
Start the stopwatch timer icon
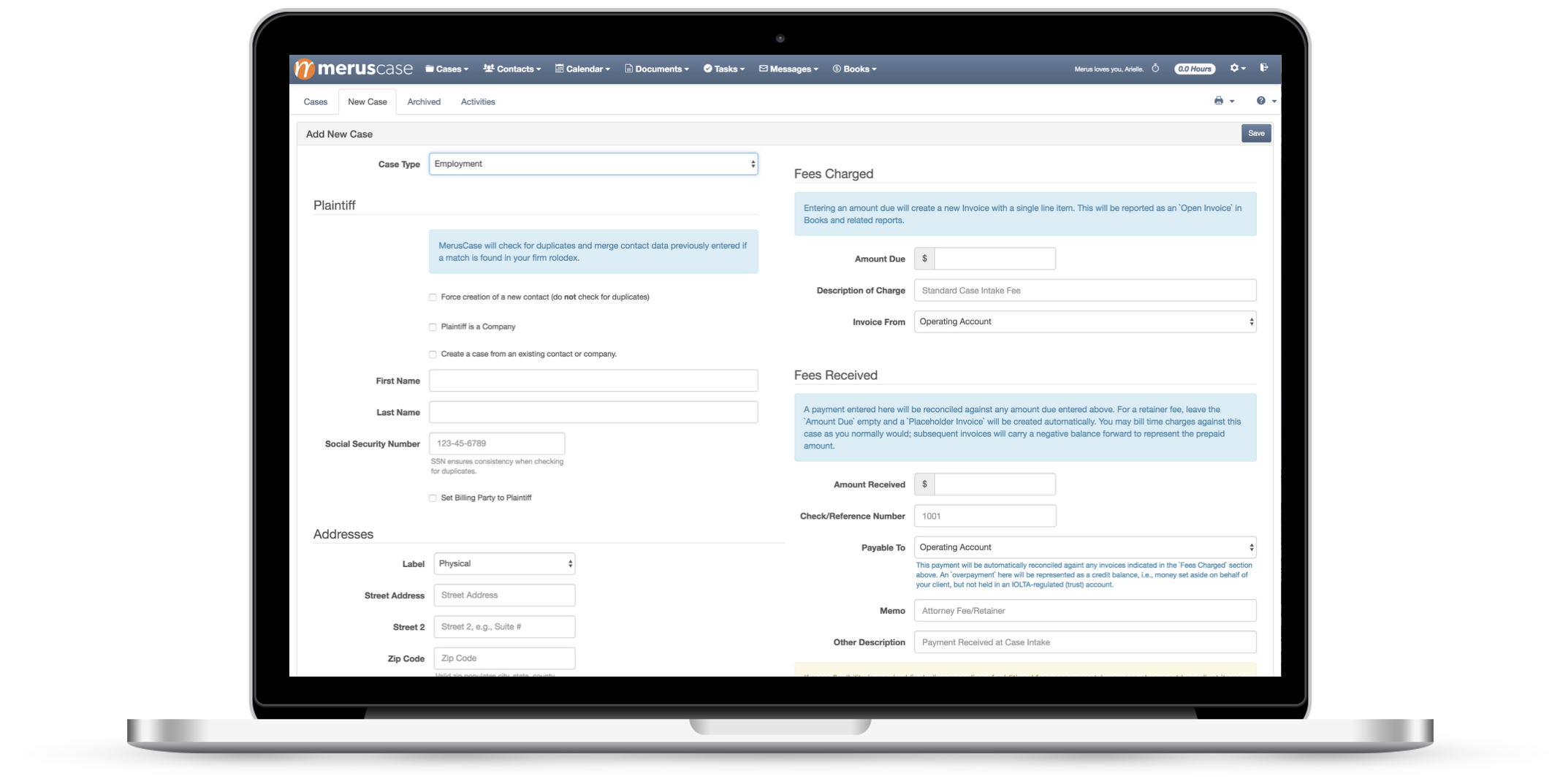click(1155, 69)
